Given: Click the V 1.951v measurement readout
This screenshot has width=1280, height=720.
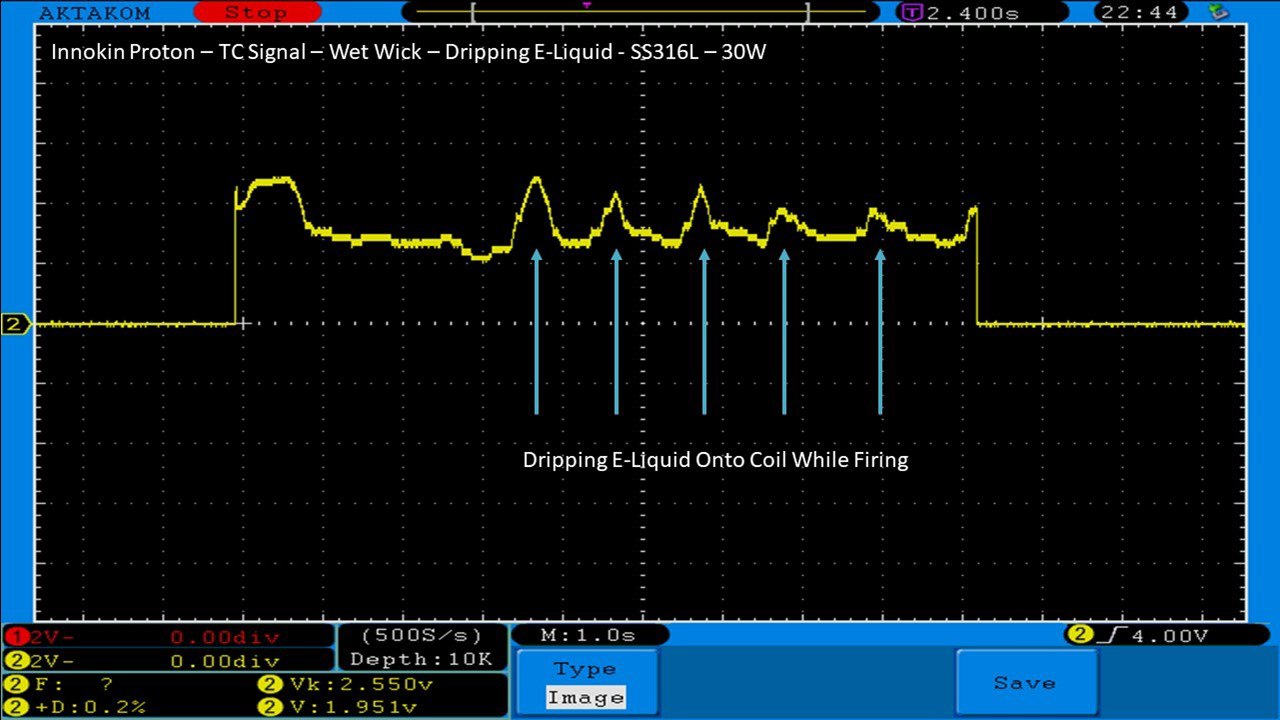Looking at the screenshot, I should 346,707.
